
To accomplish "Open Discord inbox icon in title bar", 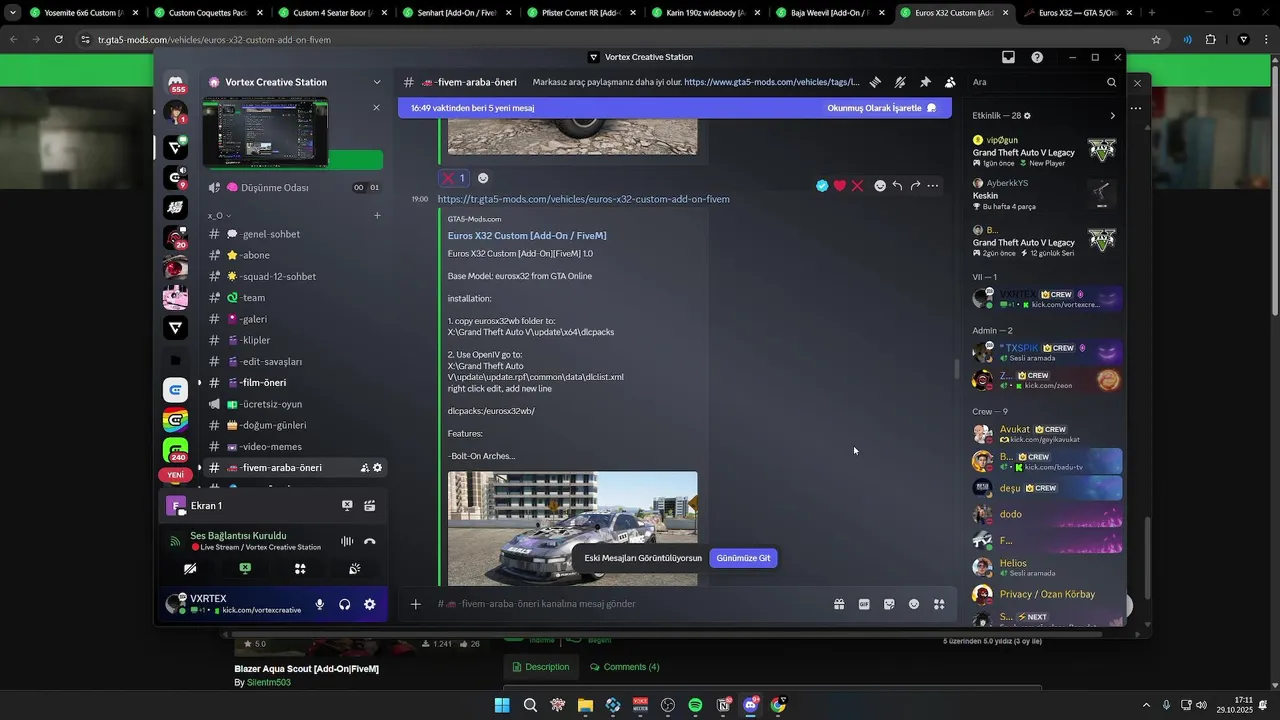I will click(x=1008, y=57).
